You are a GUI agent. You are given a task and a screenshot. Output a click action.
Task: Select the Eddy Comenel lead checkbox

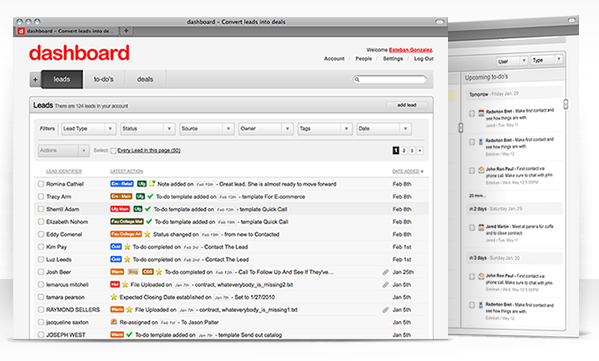coord(41,234)
